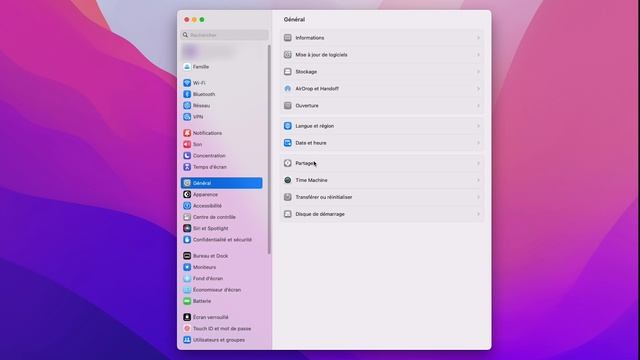Click the Rechercher search field
This screenshot has height=360, width=640.
pyautogui.click(x=224, y=35)
